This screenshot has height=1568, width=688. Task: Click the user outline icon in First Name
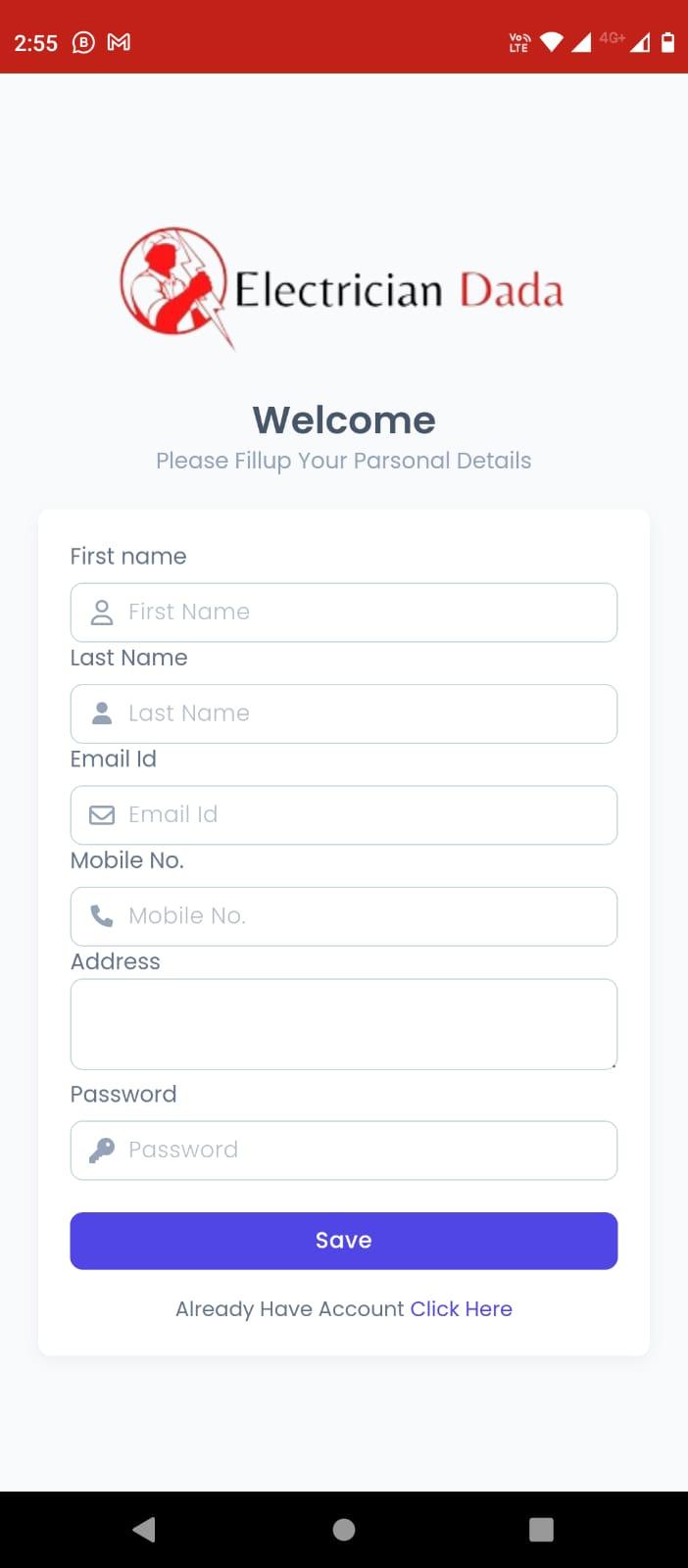click(x=102, y=612)
